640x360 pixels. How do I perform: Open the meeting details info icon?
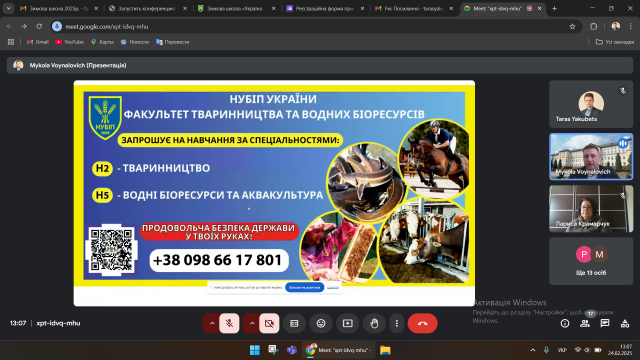565,323
